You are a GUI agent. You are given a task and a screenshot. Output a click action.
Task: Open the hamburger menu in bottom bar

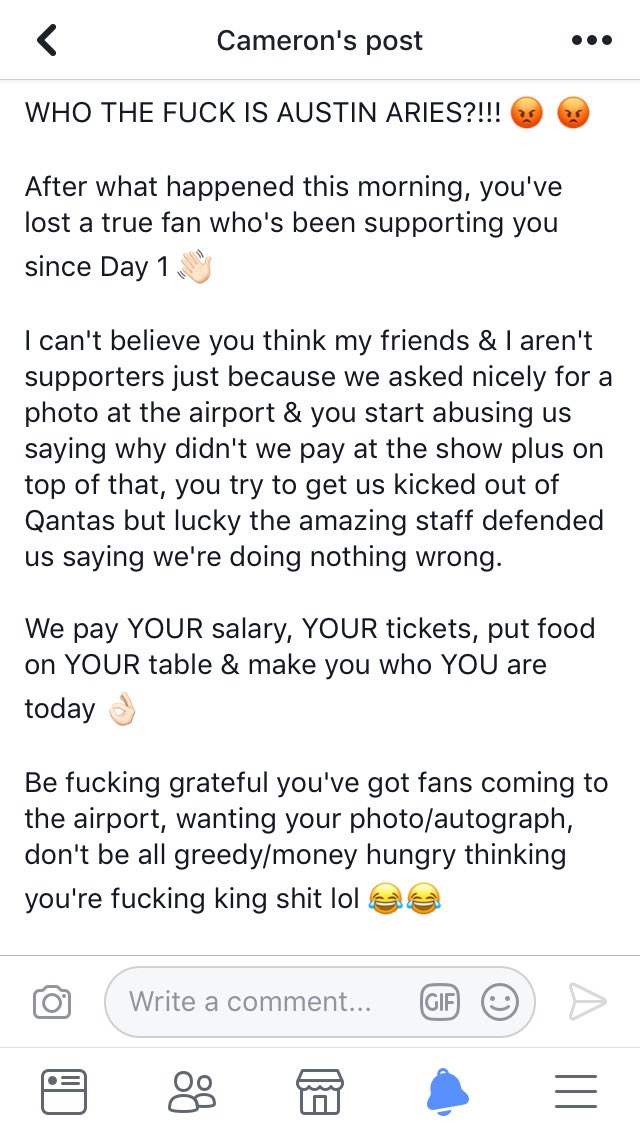coord(575,1091)
